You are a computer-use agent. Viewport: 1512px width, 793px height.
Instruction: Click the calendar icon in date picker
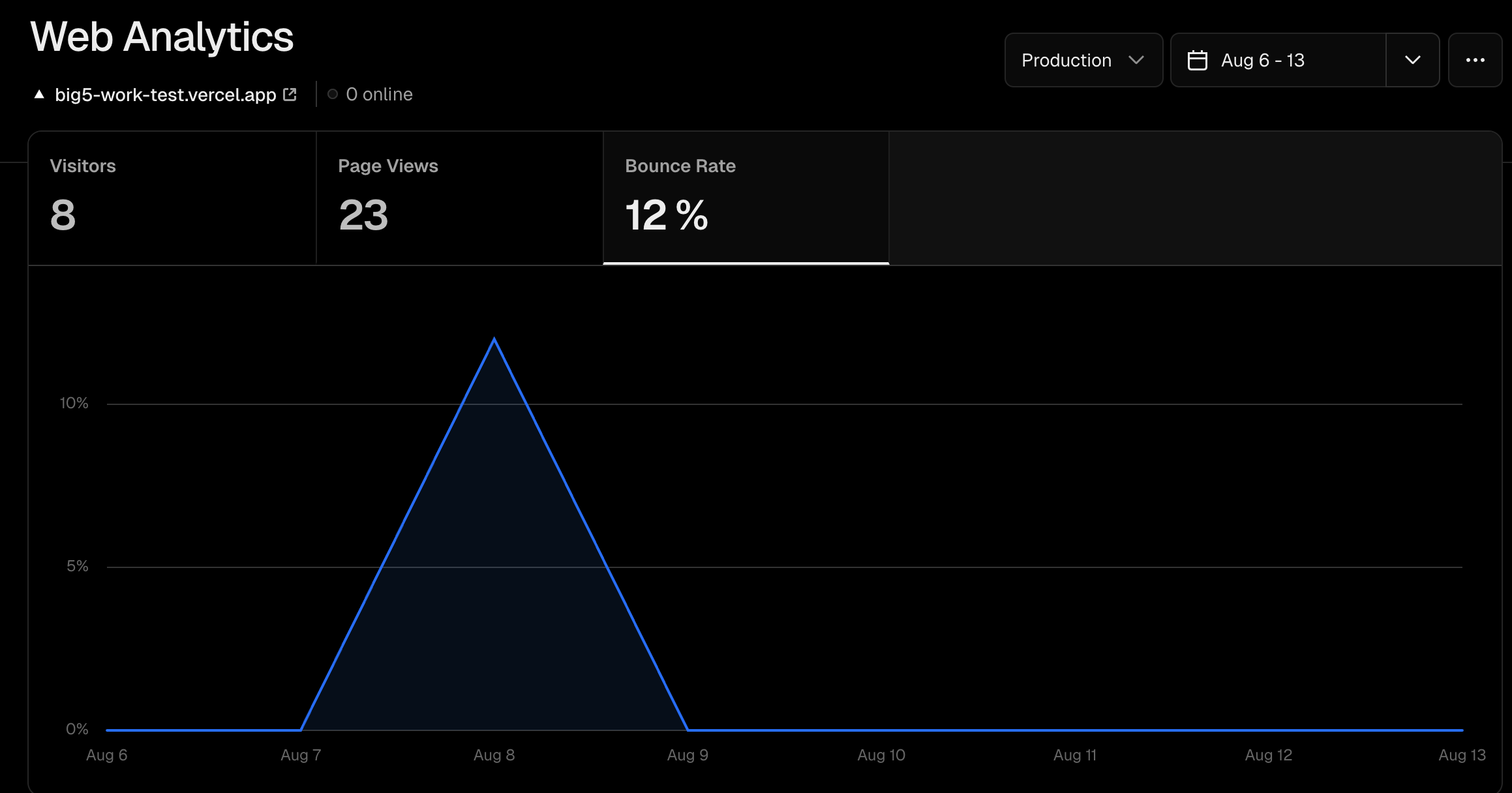point(1197,60)
